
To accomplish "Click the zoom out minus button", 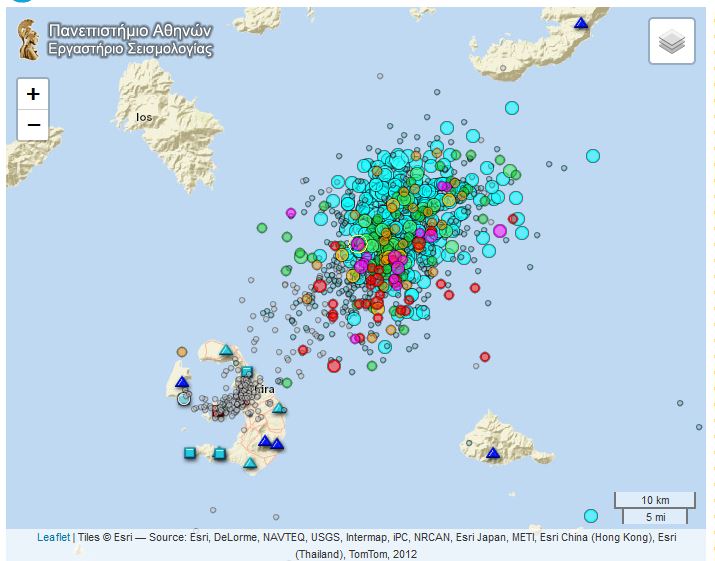I will click(x=33, y=125).
